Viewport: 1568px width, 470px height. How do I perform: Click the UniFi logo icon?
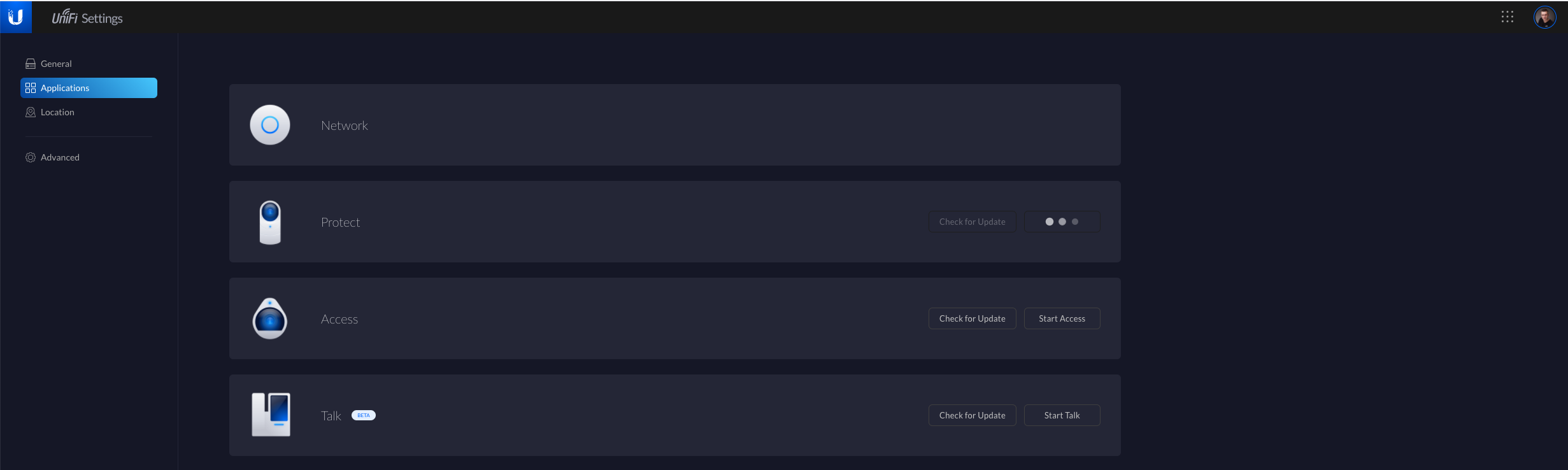click(15, 17)
